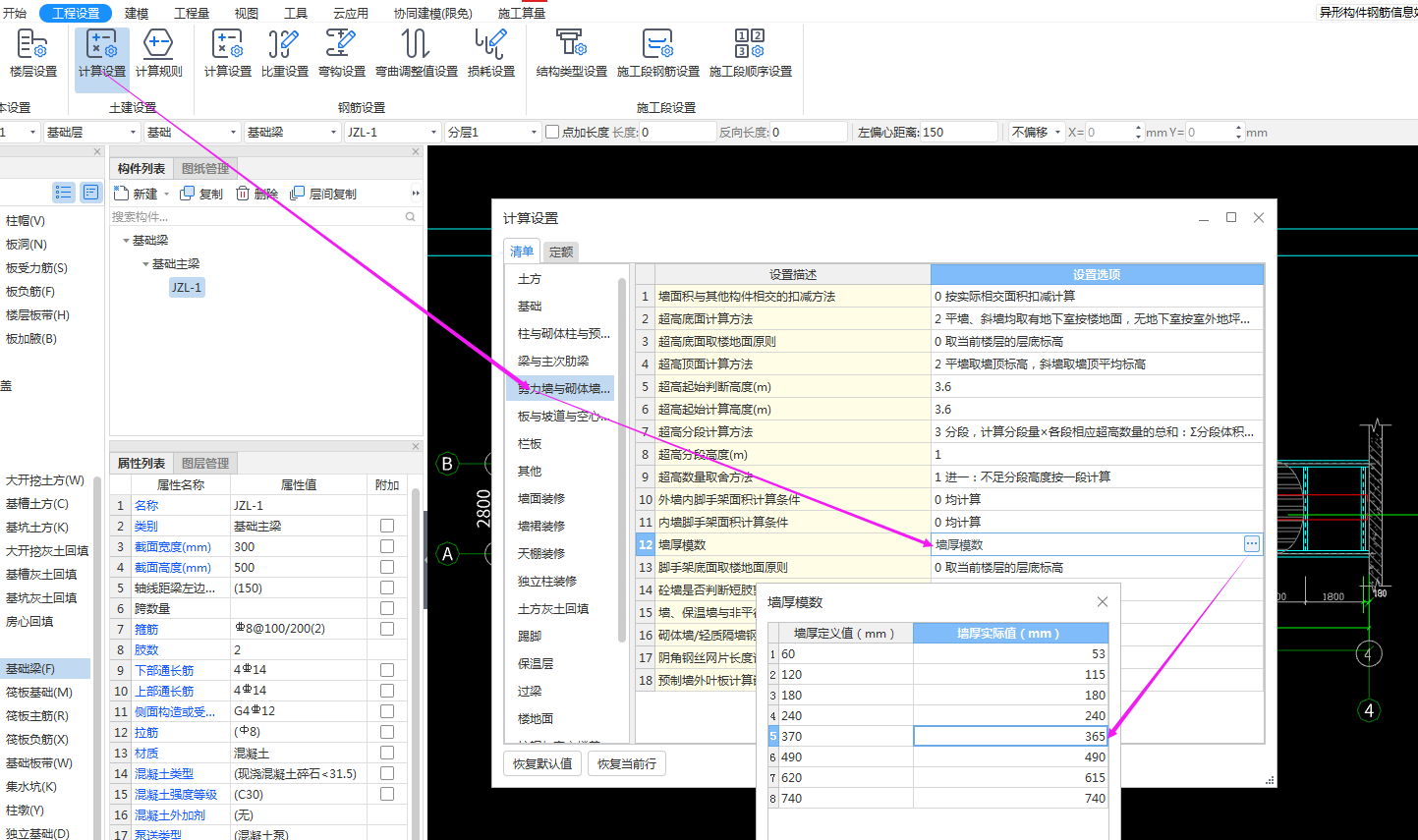Open 弯曲调整值设置 bend adjustment tool
1418x840 pixels.
(x=417, y=54)
